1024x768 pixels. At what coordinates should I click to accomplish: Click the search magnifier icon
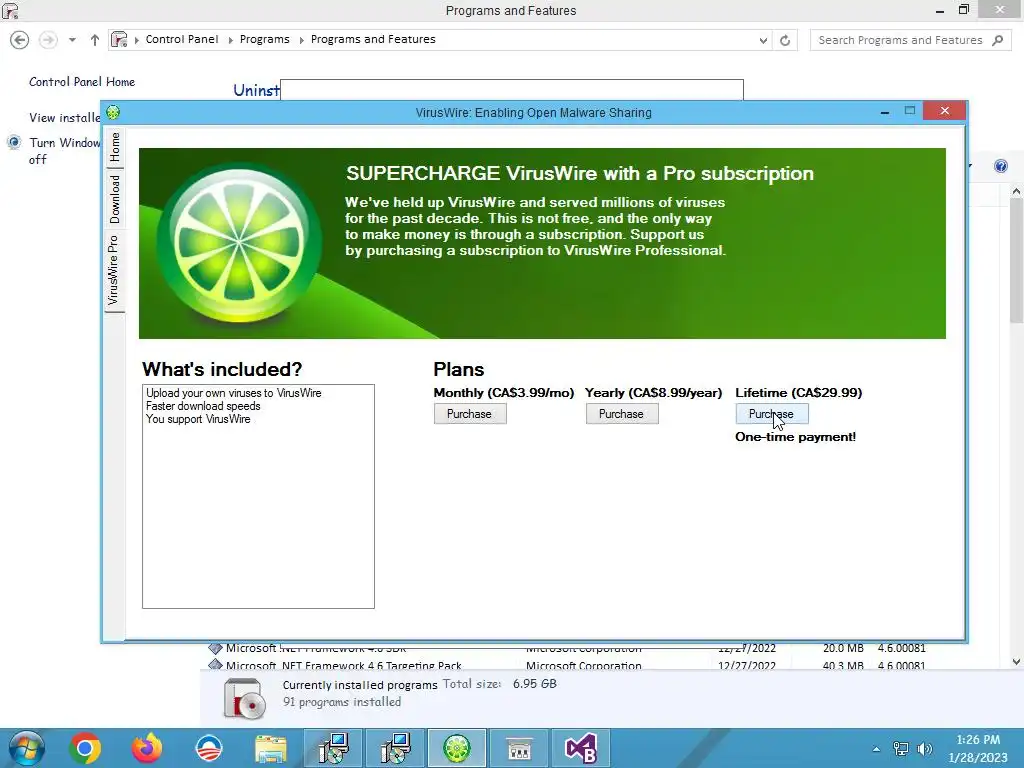point(997,40)
